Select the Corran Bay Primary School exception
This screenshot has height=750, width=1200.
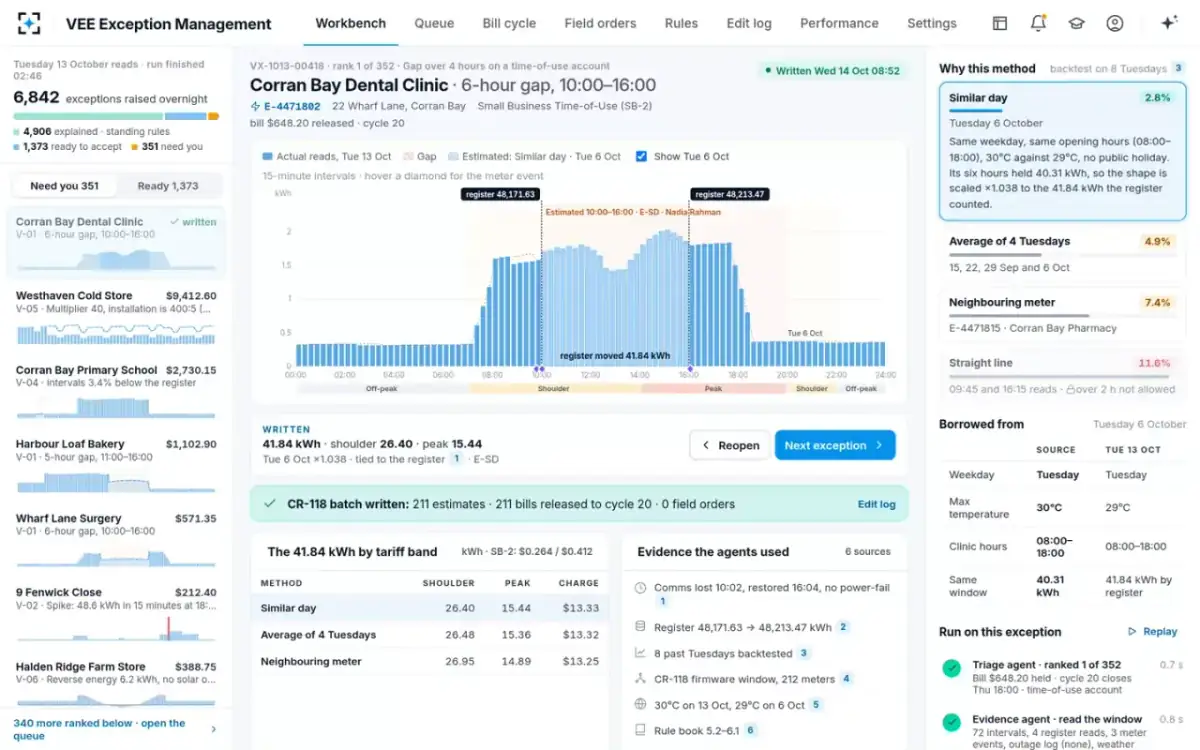(x=116, y=392)
